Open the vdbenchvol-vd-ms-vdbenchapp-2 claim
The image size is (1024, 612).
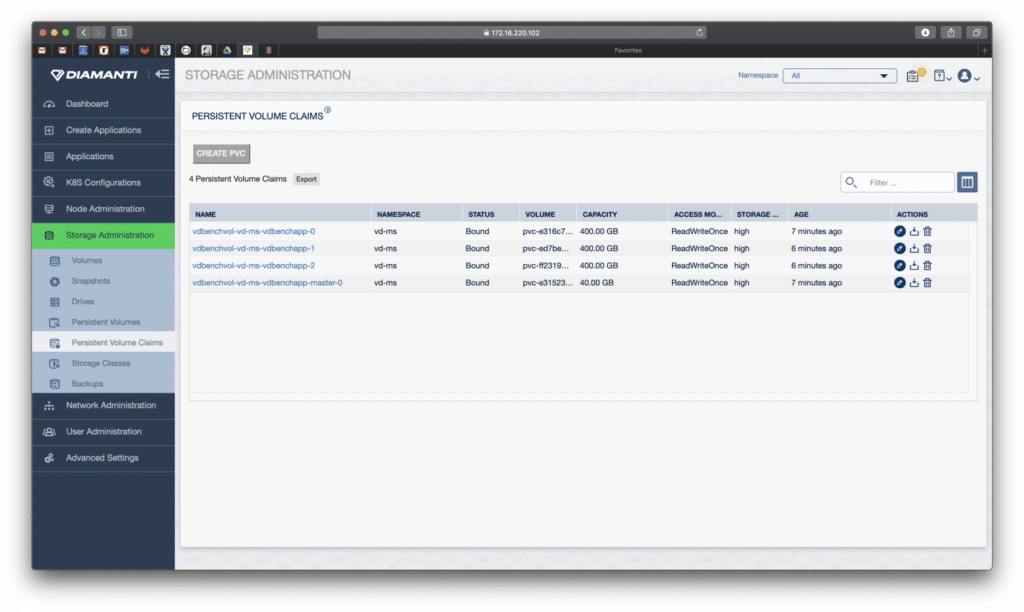(x=253, y=266)
